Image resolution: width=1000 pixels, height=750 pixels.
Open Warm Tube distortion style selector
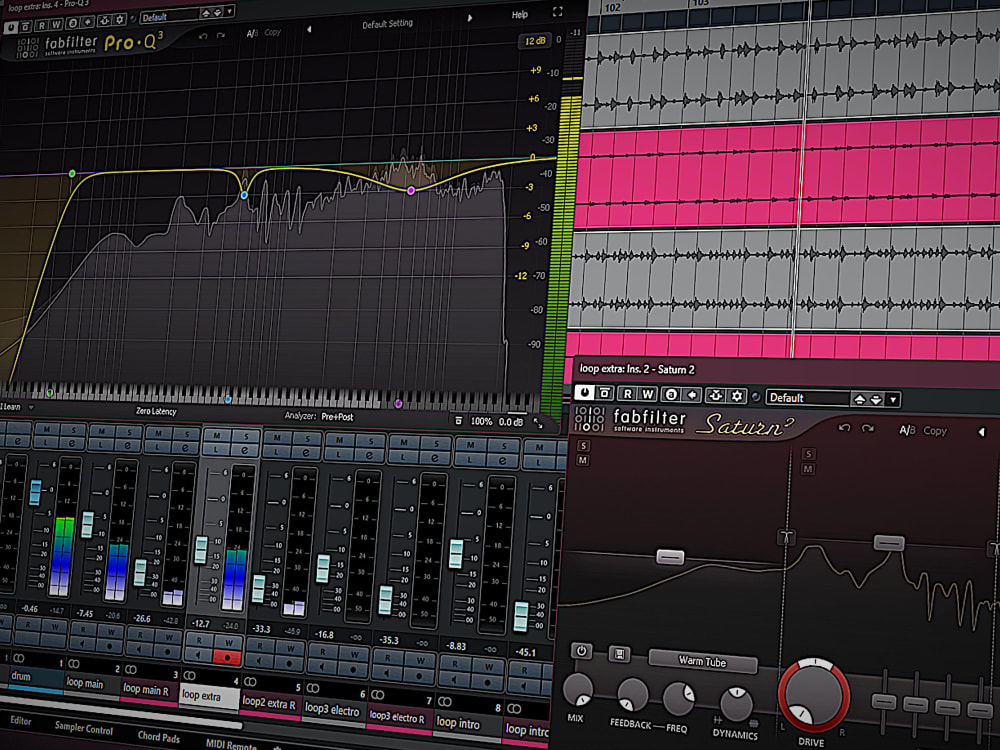[702, 662]
